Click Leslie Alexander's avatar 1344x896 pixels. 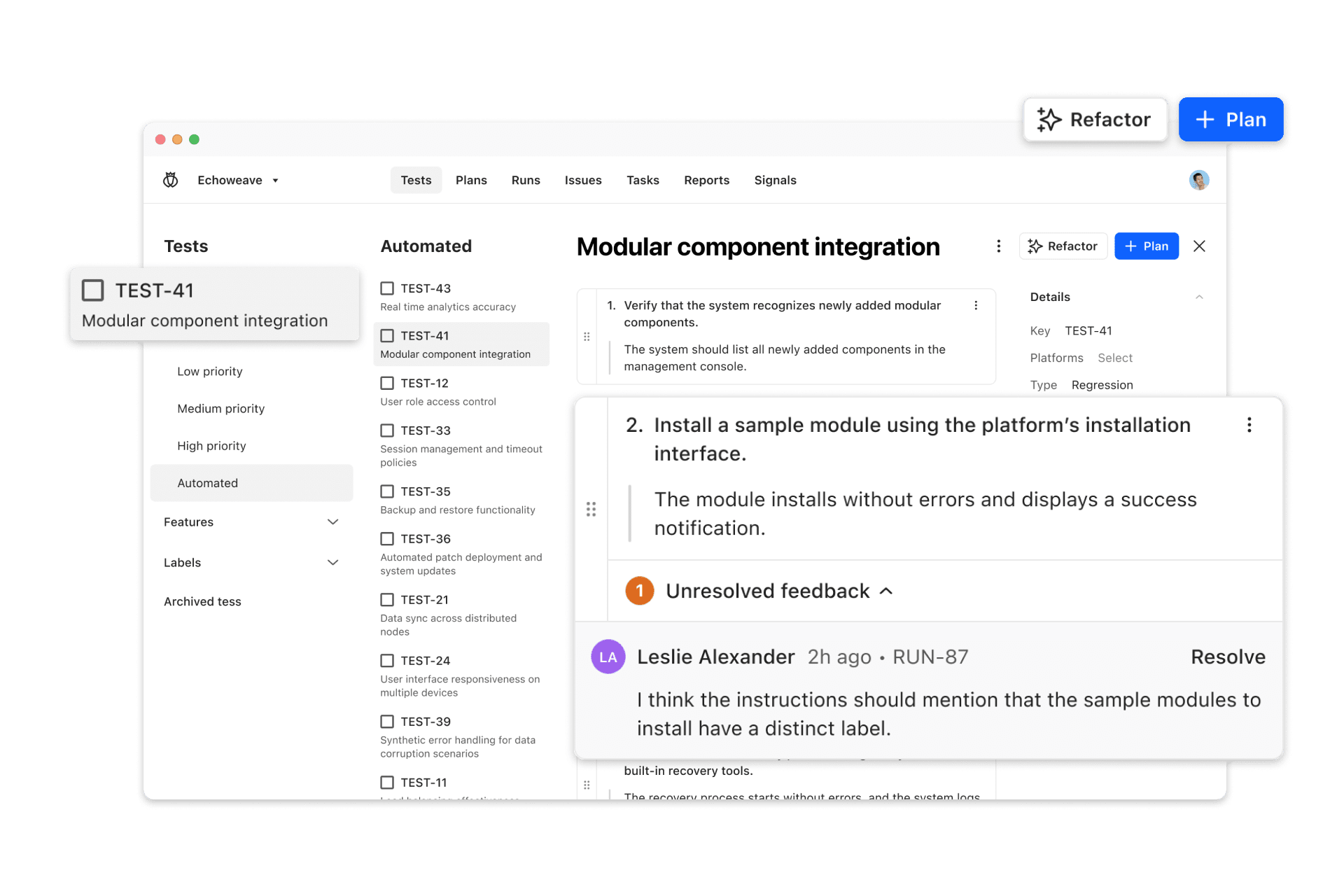pyautogui.click(x=608, y=657)
